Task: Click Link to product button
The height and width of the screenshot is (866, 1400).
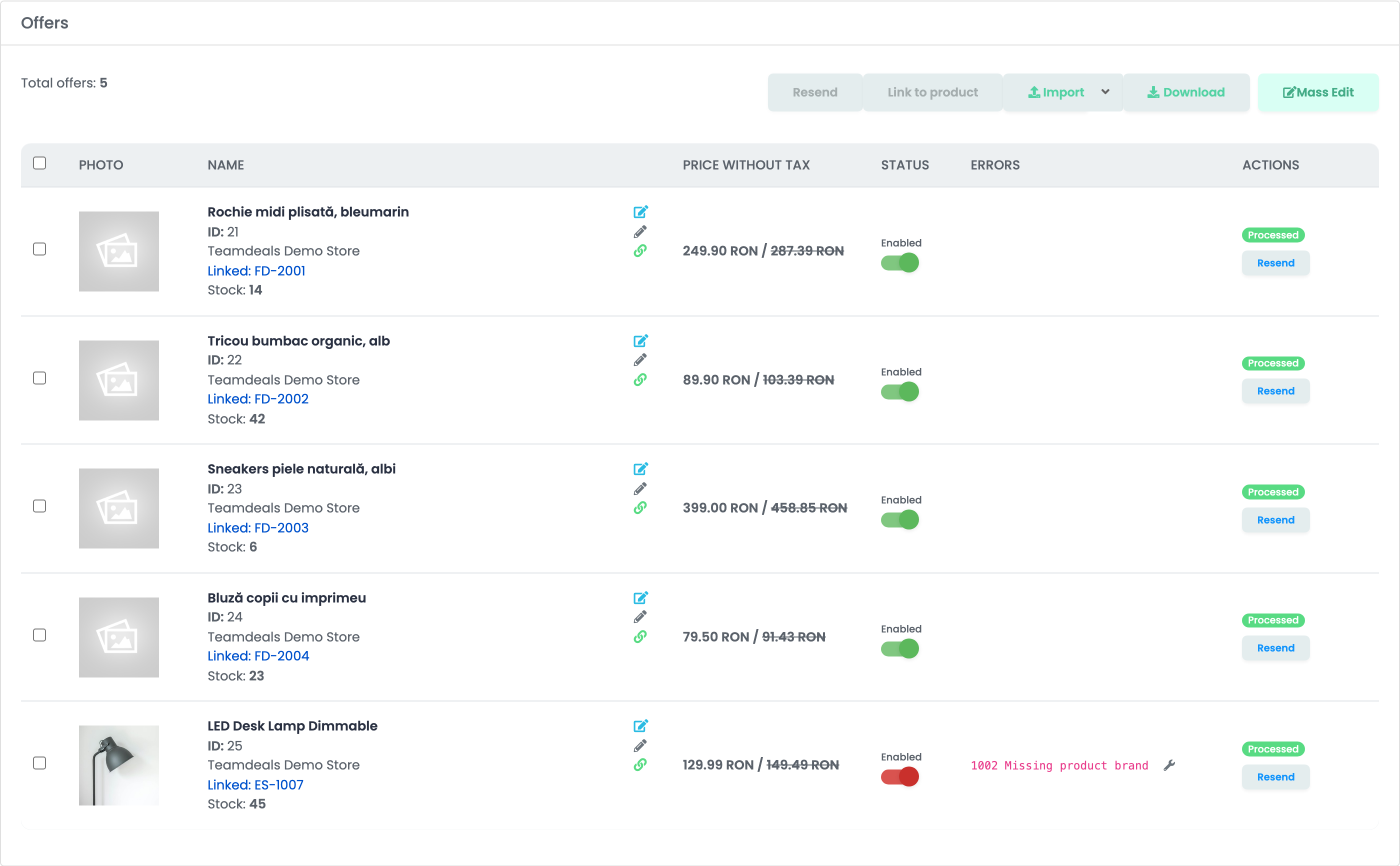Action: (933, 92)
